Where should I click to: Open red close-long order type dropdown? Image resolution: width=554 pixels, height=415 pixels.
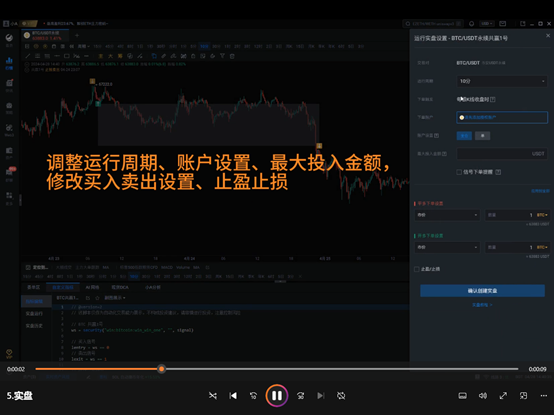pos(447,215)
